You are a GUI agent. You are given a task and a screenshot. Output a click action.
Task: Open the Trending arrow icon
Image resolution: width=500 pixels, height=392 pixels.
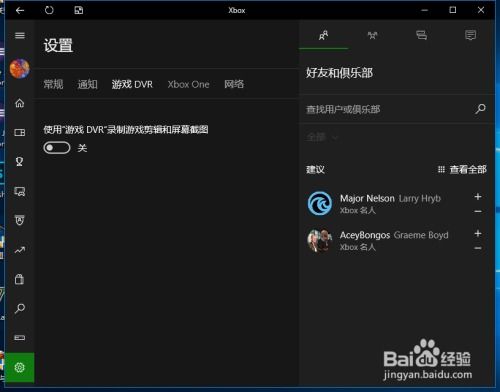tap(20, 250)
